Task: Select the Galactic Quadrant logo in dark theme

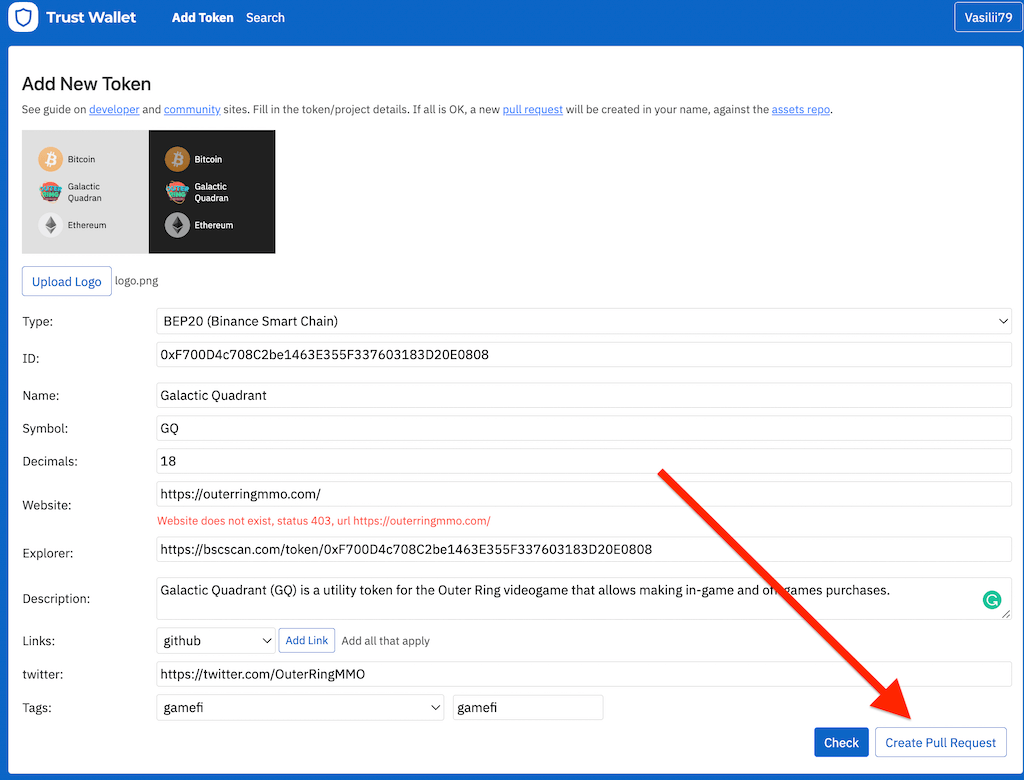Action: click(178, 191)
